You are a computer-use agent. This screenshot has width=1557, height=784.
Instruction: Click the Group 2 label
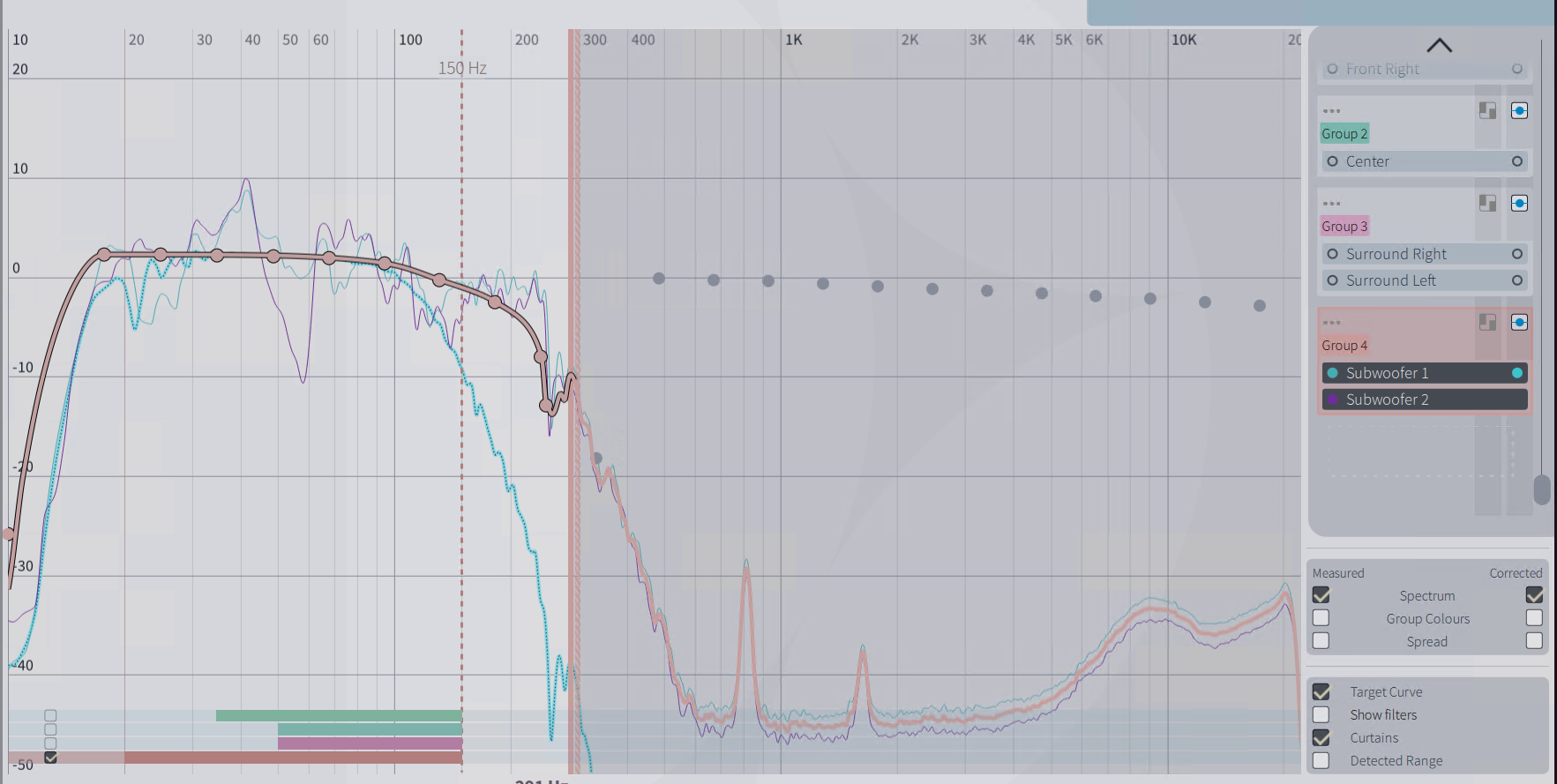click(x=1344, y=134)
